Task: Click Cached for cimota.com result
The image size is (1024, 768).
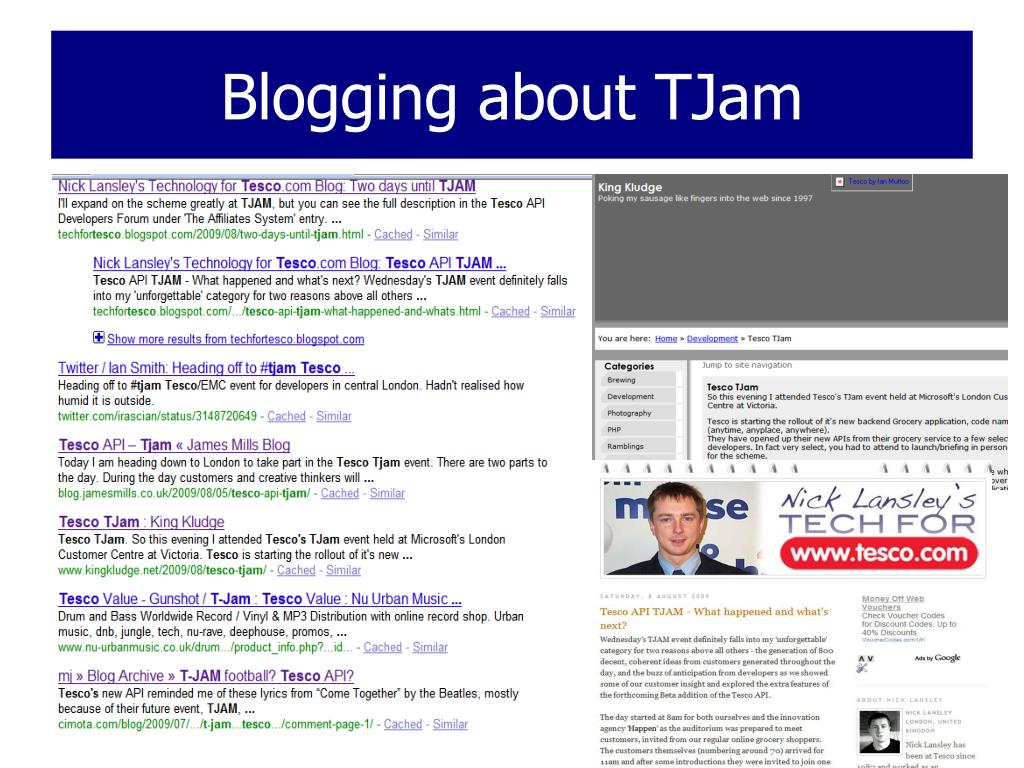Action: (403, 724)
